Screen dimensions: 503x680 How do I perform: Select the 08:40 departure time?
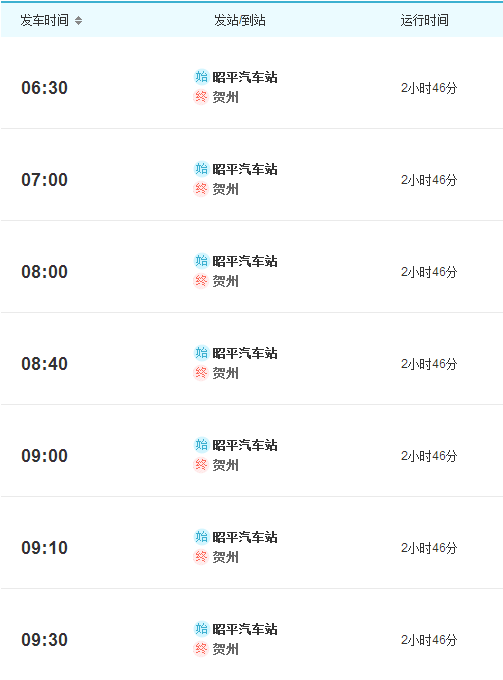coord(45,363)
